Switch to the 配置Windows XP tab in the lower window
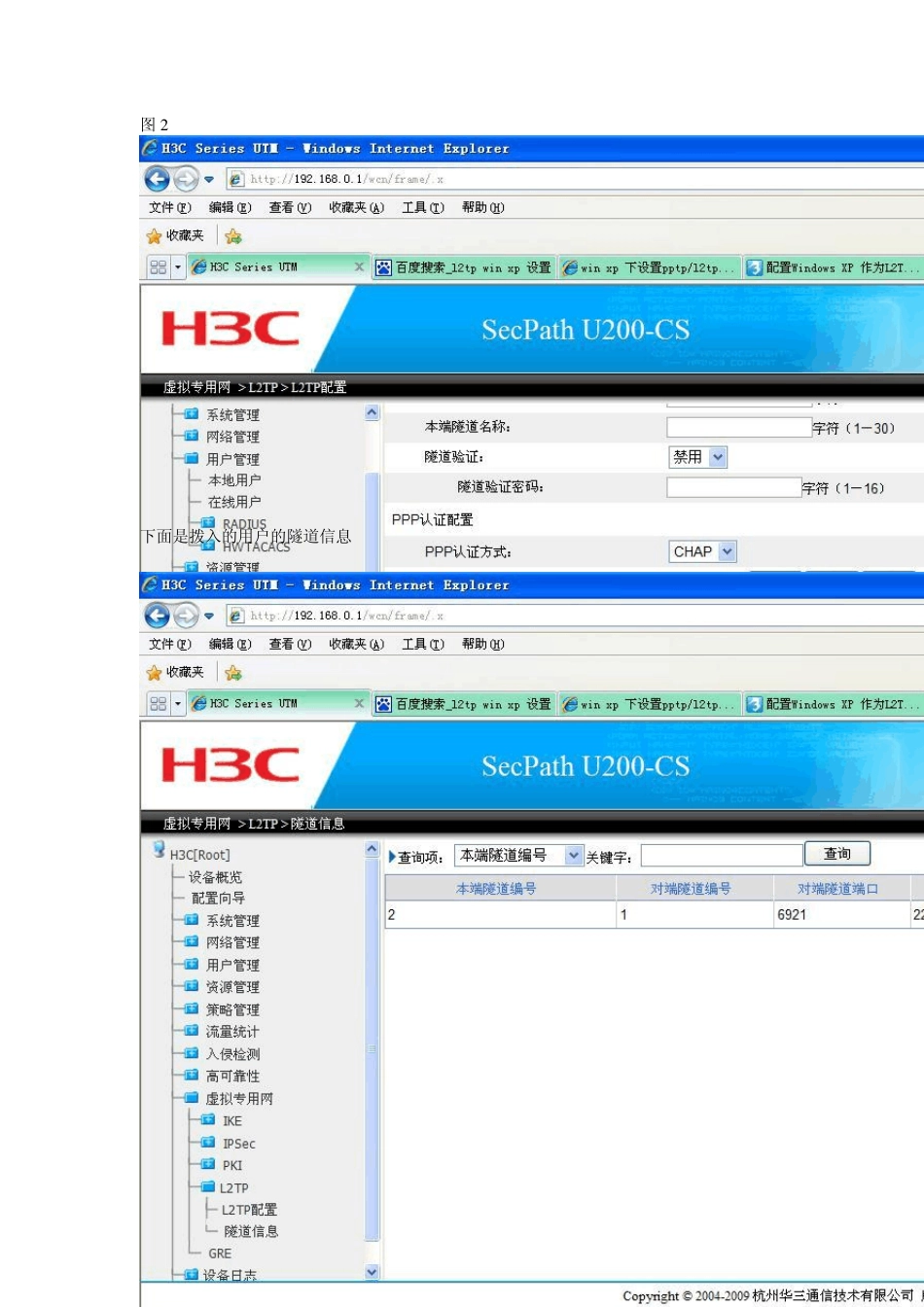This screenshot has height=1307, width=924. (x=833, y=704)
